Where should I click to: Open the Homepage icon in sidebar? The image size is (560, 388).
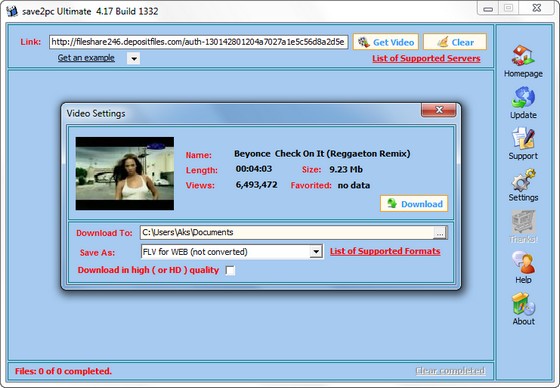coord(523,56)
